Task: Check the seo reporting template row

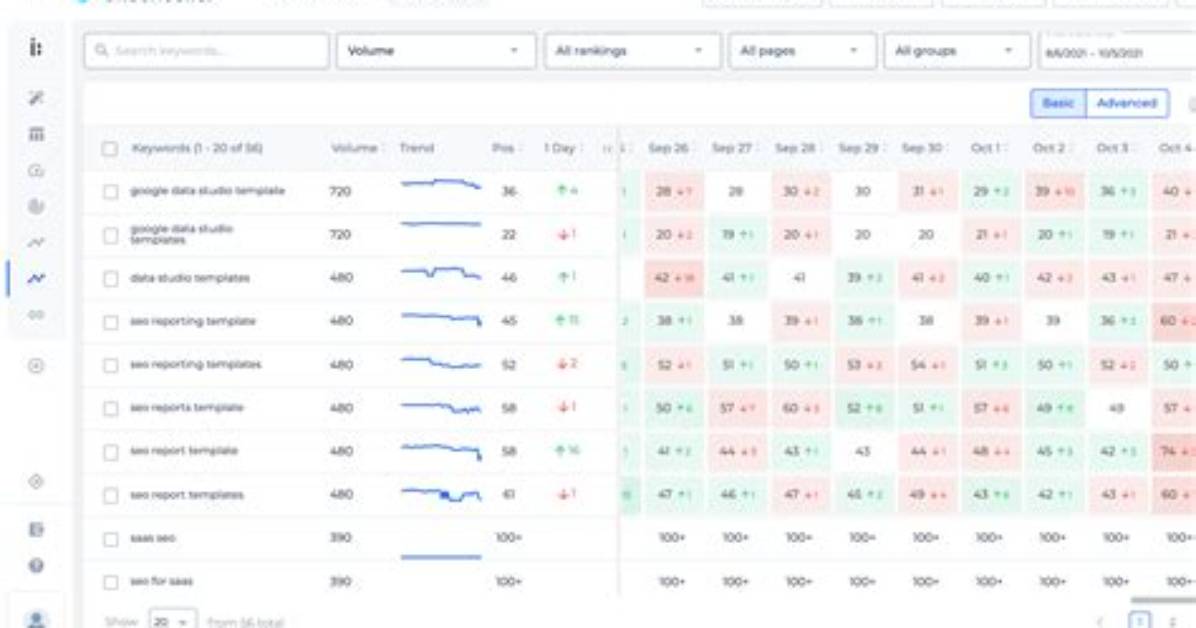Action: pos(111,322)
